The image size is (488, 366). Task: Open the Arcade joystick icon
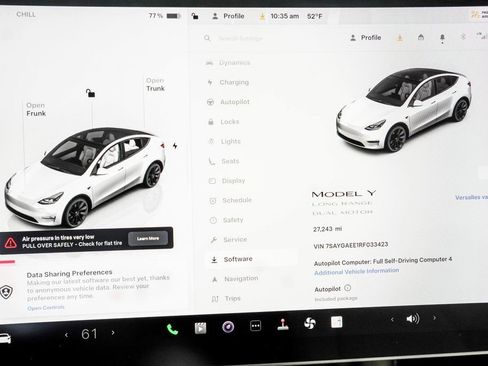[283, 324]
